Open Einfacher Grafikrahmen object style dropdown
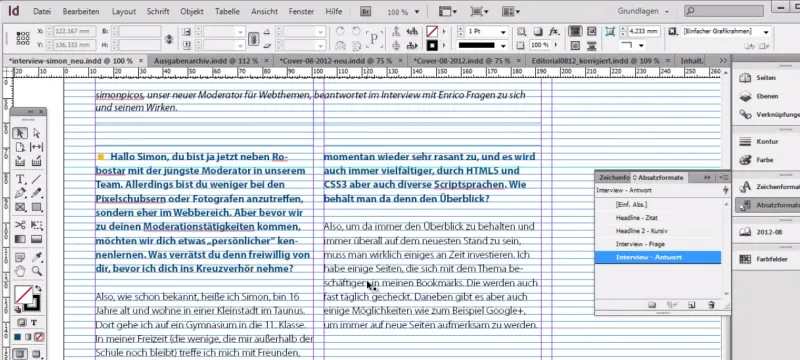Image resolution: width=800 pixels, height=360 pixels. point(766,32)
